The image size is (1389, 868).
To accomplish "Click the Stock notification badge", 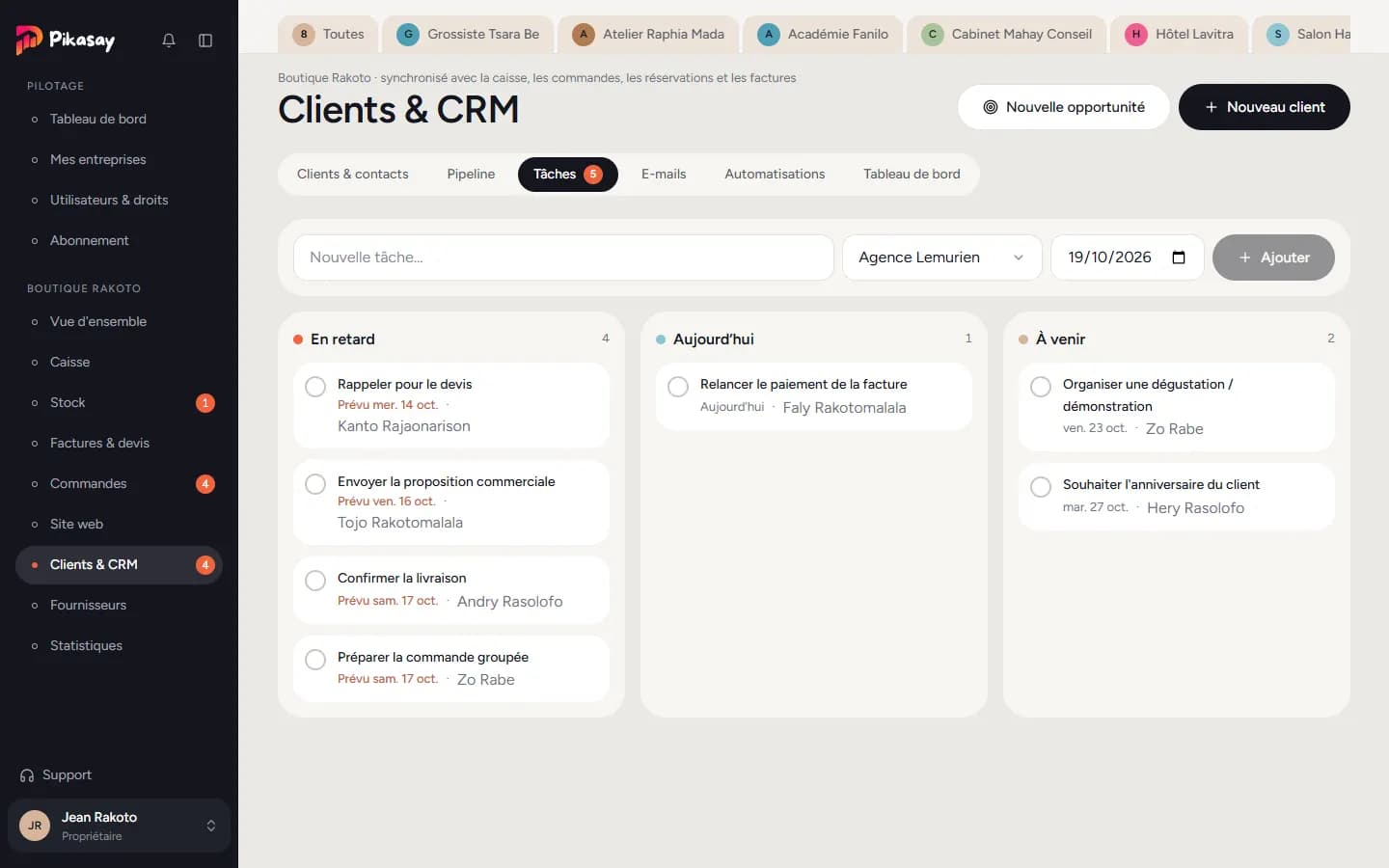I will tap(205, 403).
